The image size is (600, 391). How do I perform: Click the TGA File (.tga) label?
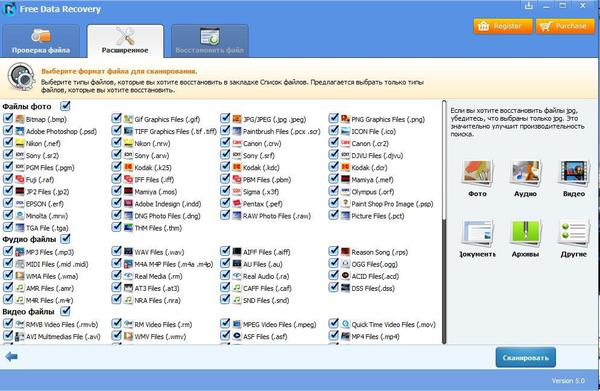47,228
